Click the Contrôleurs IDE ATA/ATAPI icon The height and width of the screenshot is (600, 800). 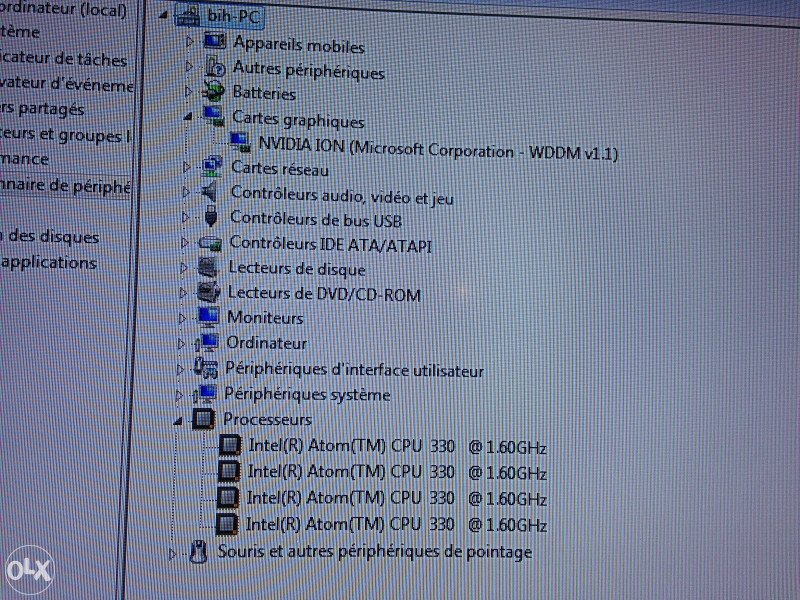click(210, 242)
